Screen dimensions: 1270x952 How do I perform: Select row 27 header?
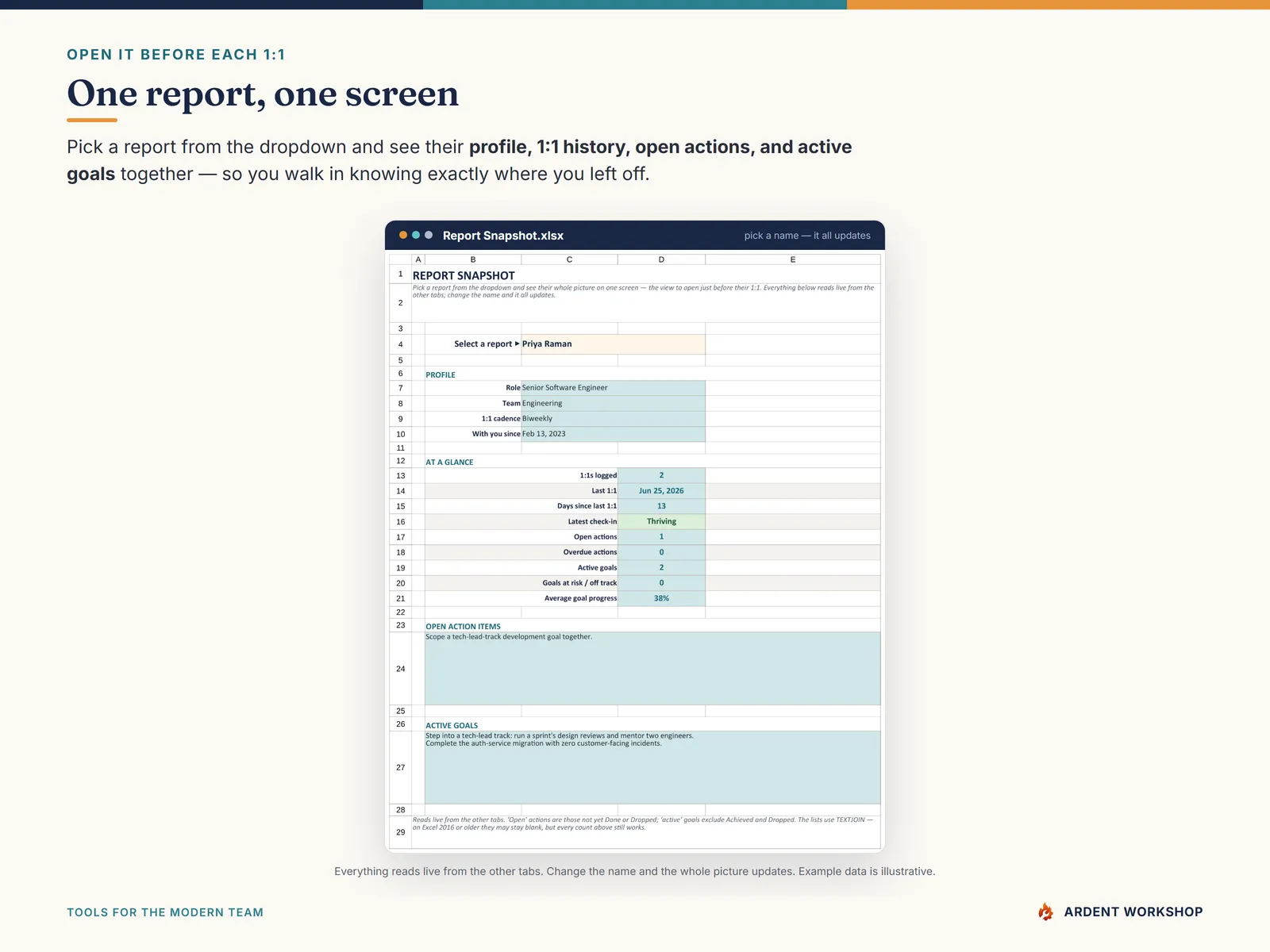coord(400,767)
